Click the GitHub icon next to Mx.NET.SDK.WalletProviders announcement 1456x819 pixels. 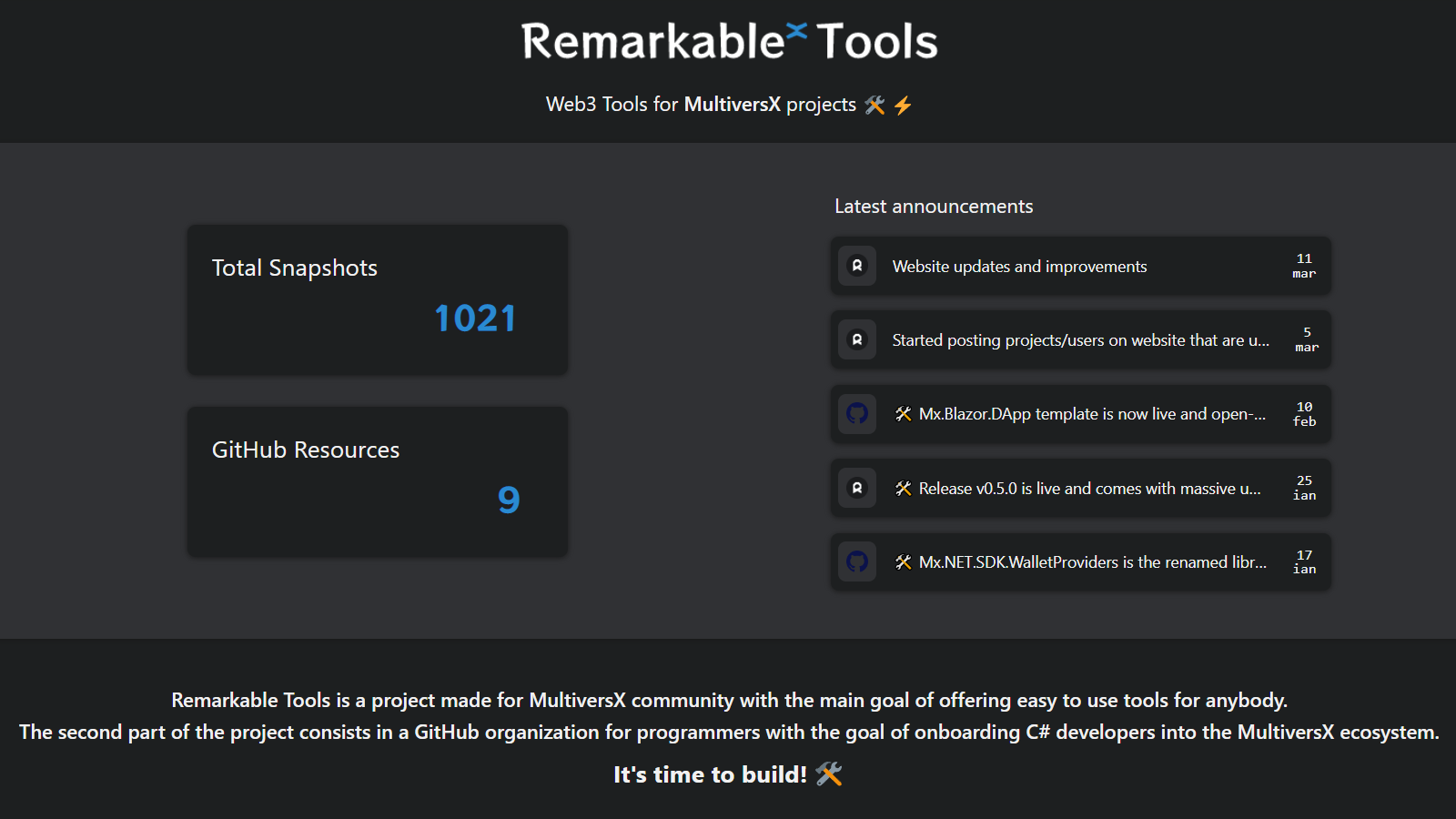856,561
